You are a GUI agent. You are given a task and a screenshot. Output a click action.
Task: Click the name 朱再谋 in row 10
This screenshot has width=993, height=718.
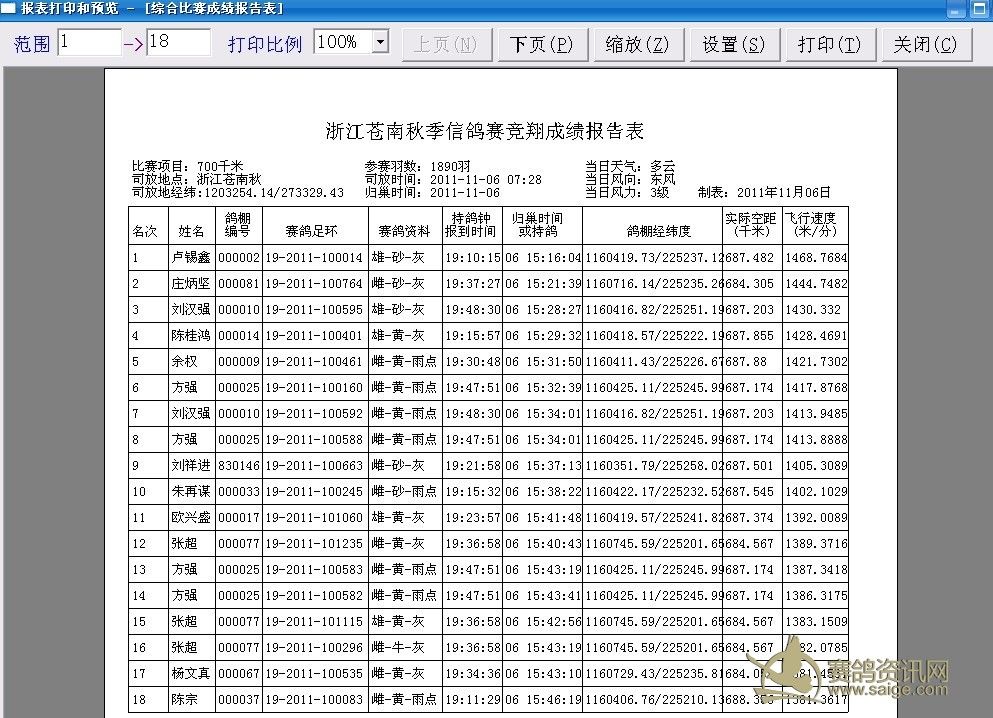[191, 491]
